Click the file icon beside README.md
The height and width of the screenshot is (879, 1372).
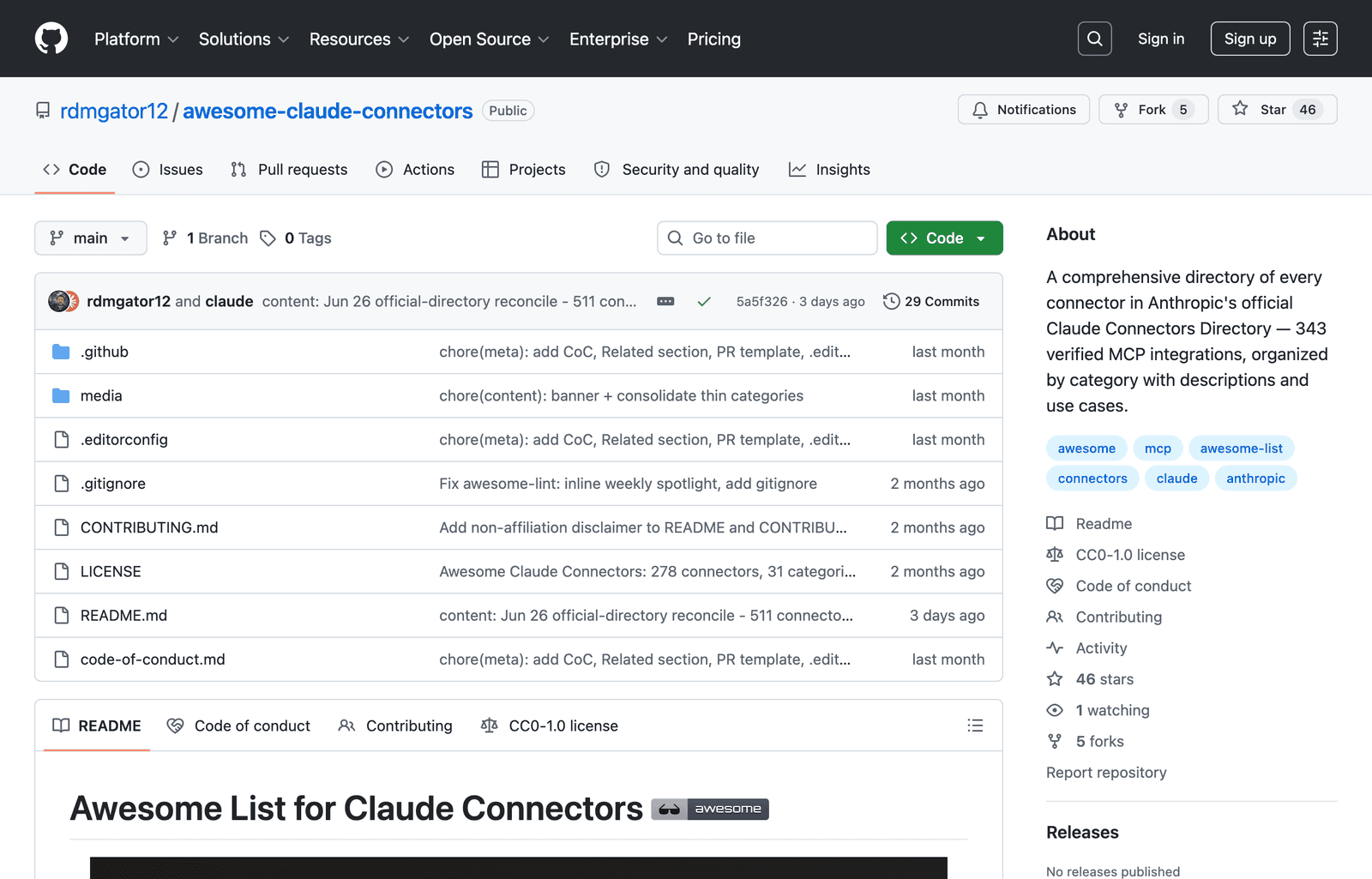coord(61,615)
